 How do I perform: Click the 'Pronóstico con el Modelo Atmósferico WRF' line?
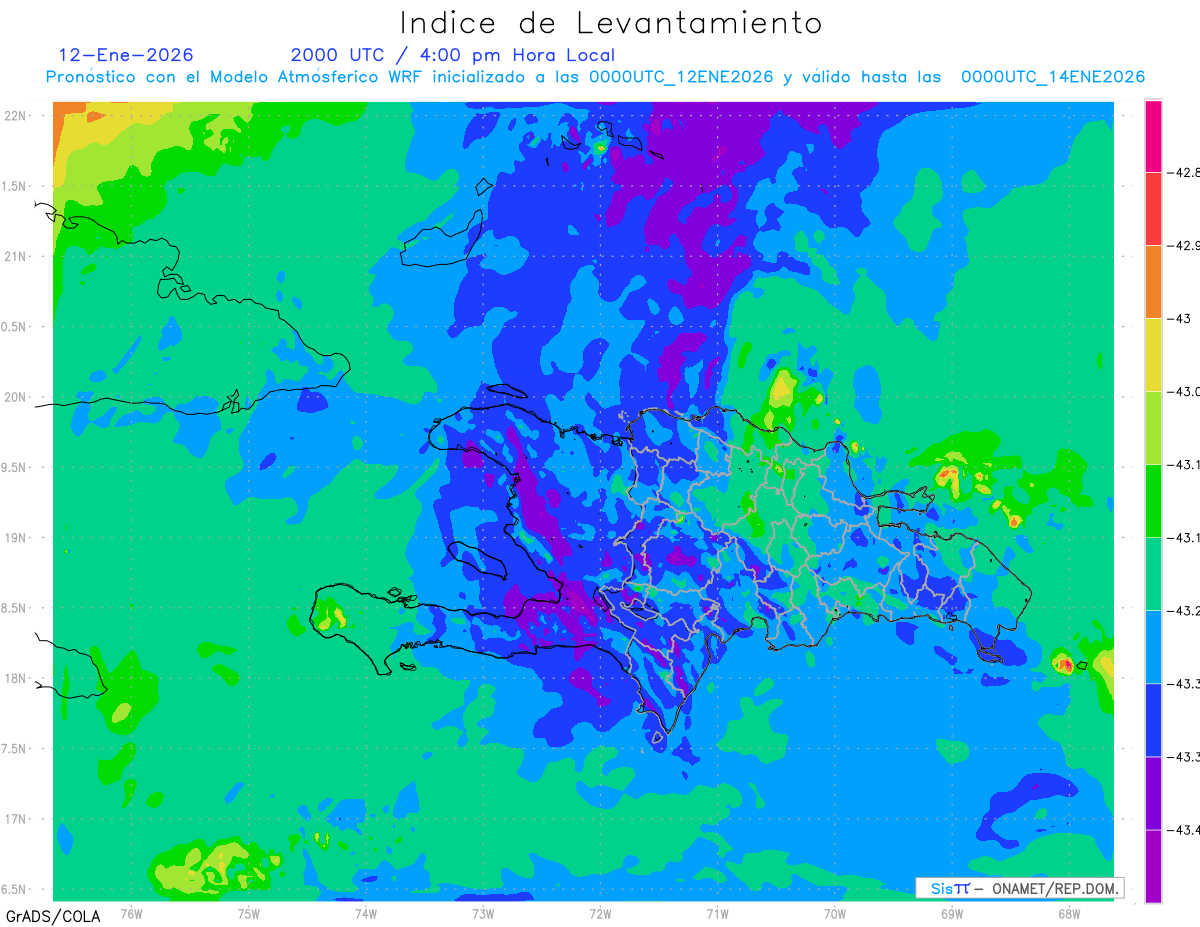(x=595, y=77)
